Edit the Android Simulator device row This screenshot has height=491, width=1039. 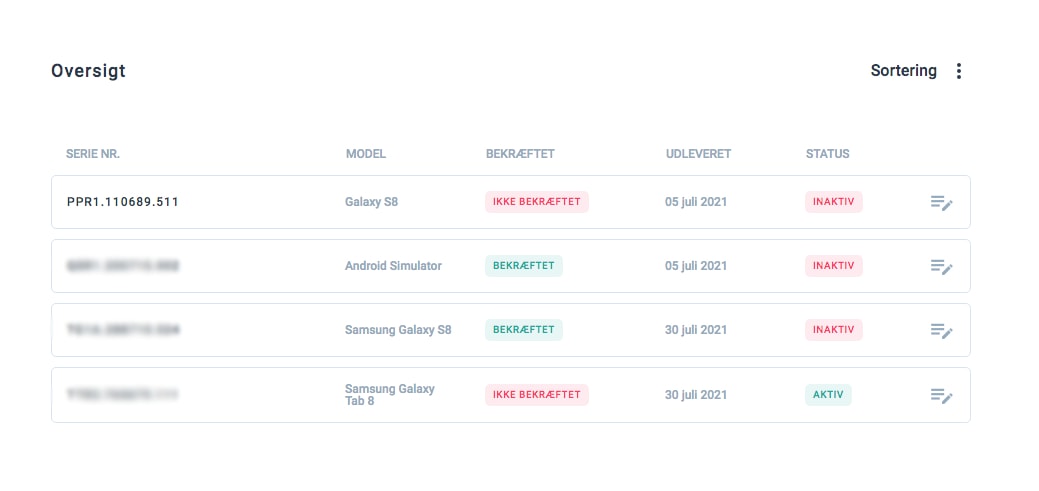tap(941, 266)
